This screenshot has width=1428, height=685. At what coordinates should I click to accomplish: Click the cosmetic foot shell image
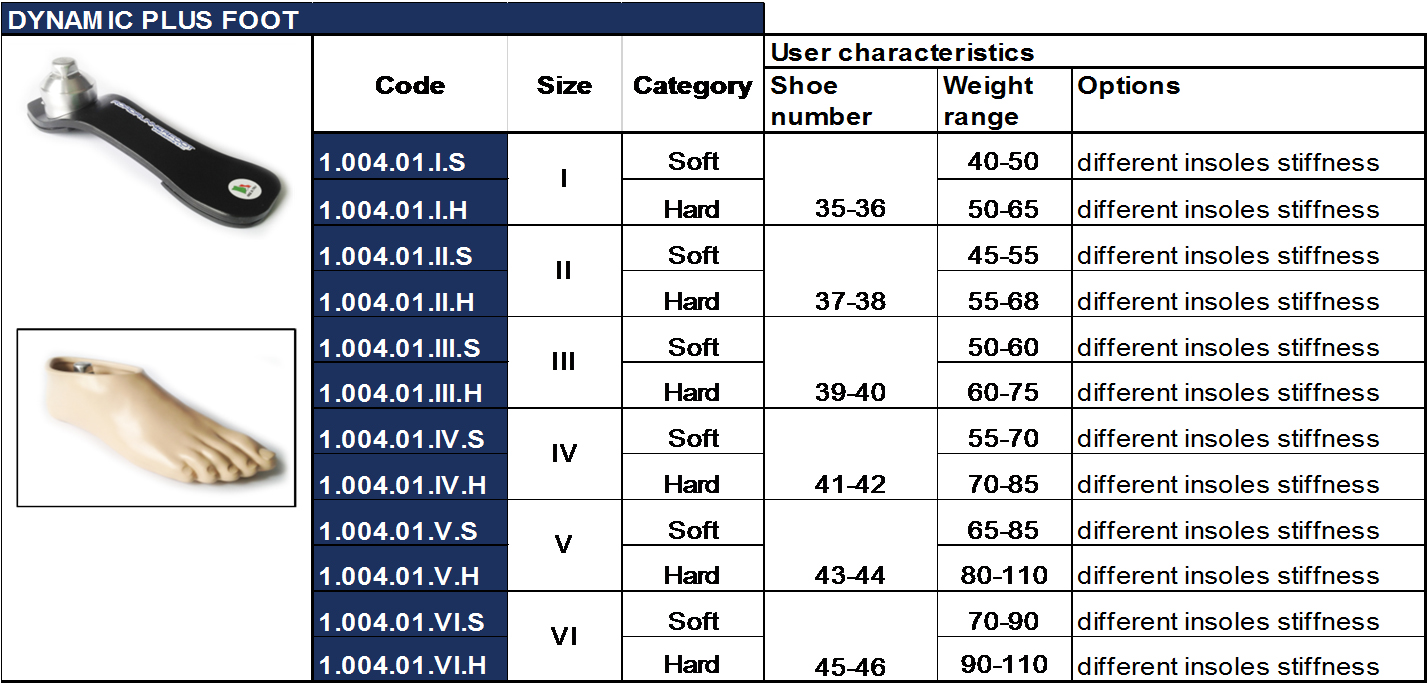tap(156, 418)
